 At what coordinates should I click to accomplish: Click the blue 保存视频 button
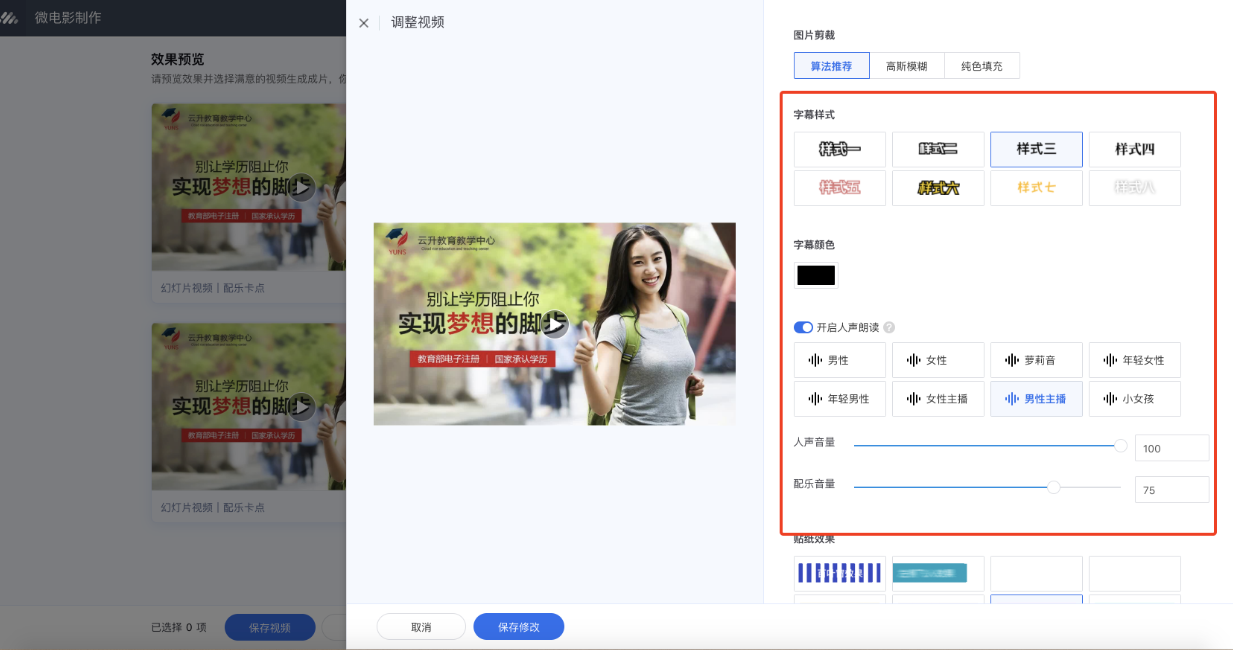pos(269,626)
